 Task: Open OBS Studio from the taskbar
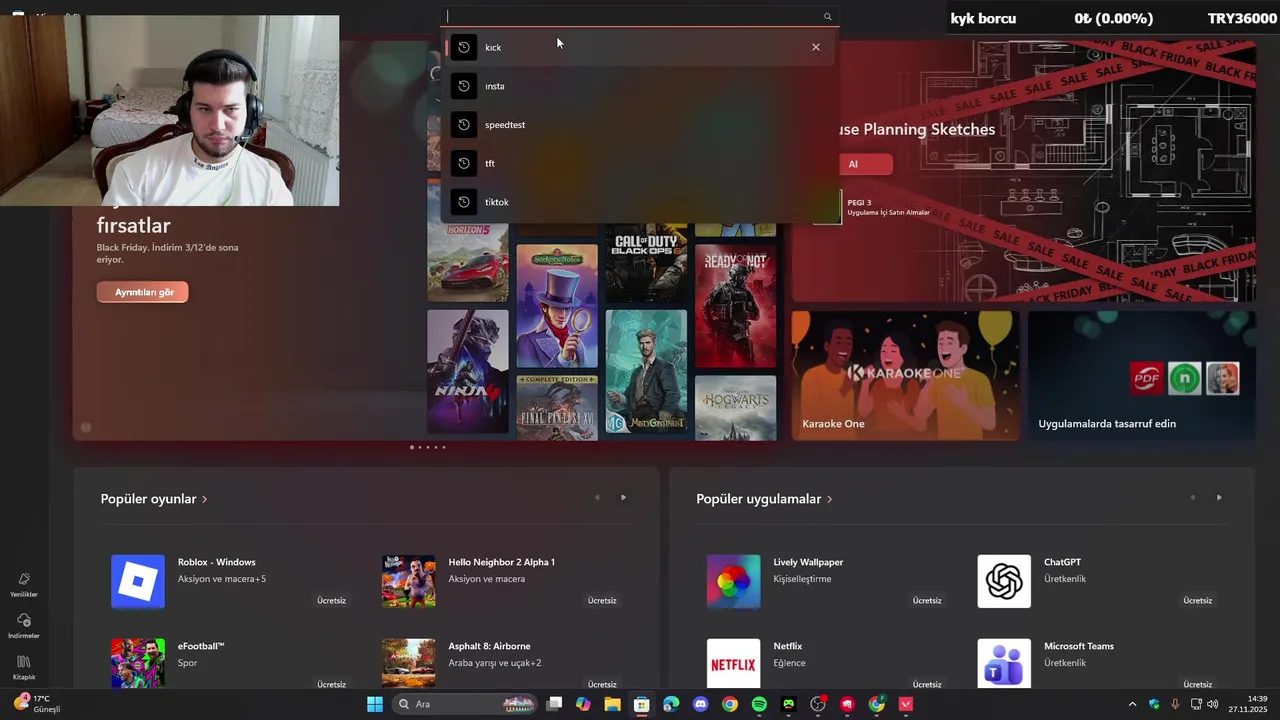pyautogui.click(x=818, y=704)
